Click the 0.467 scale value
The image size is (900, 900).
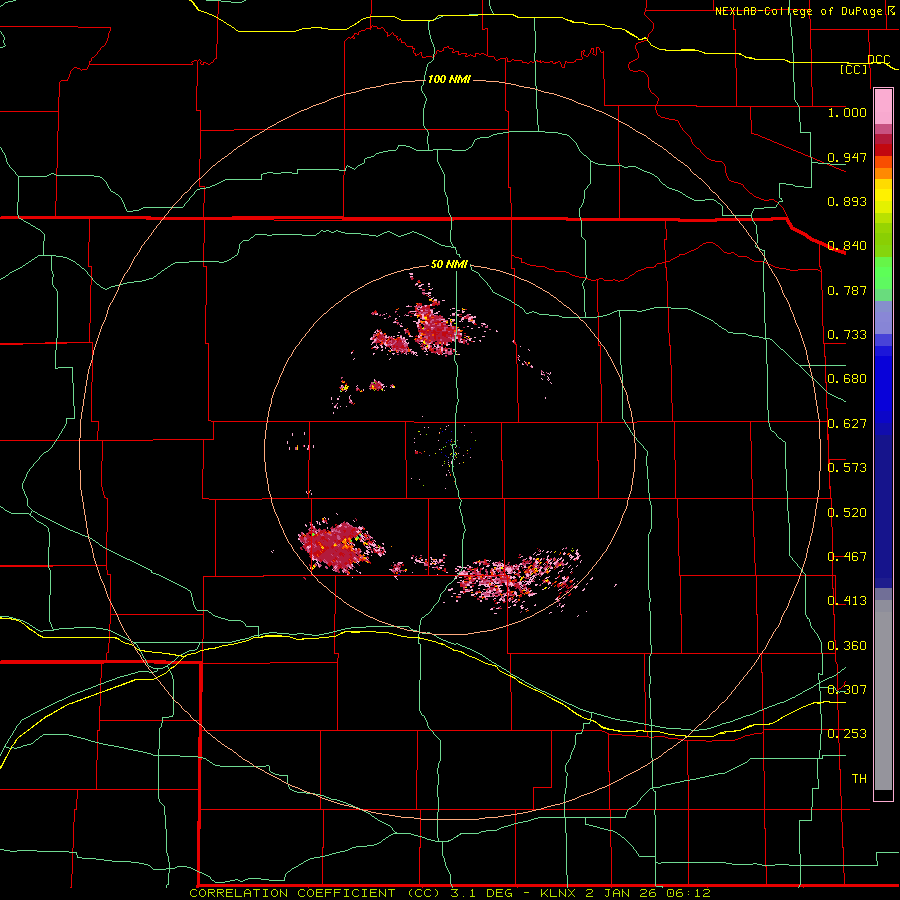coord(847,557)
